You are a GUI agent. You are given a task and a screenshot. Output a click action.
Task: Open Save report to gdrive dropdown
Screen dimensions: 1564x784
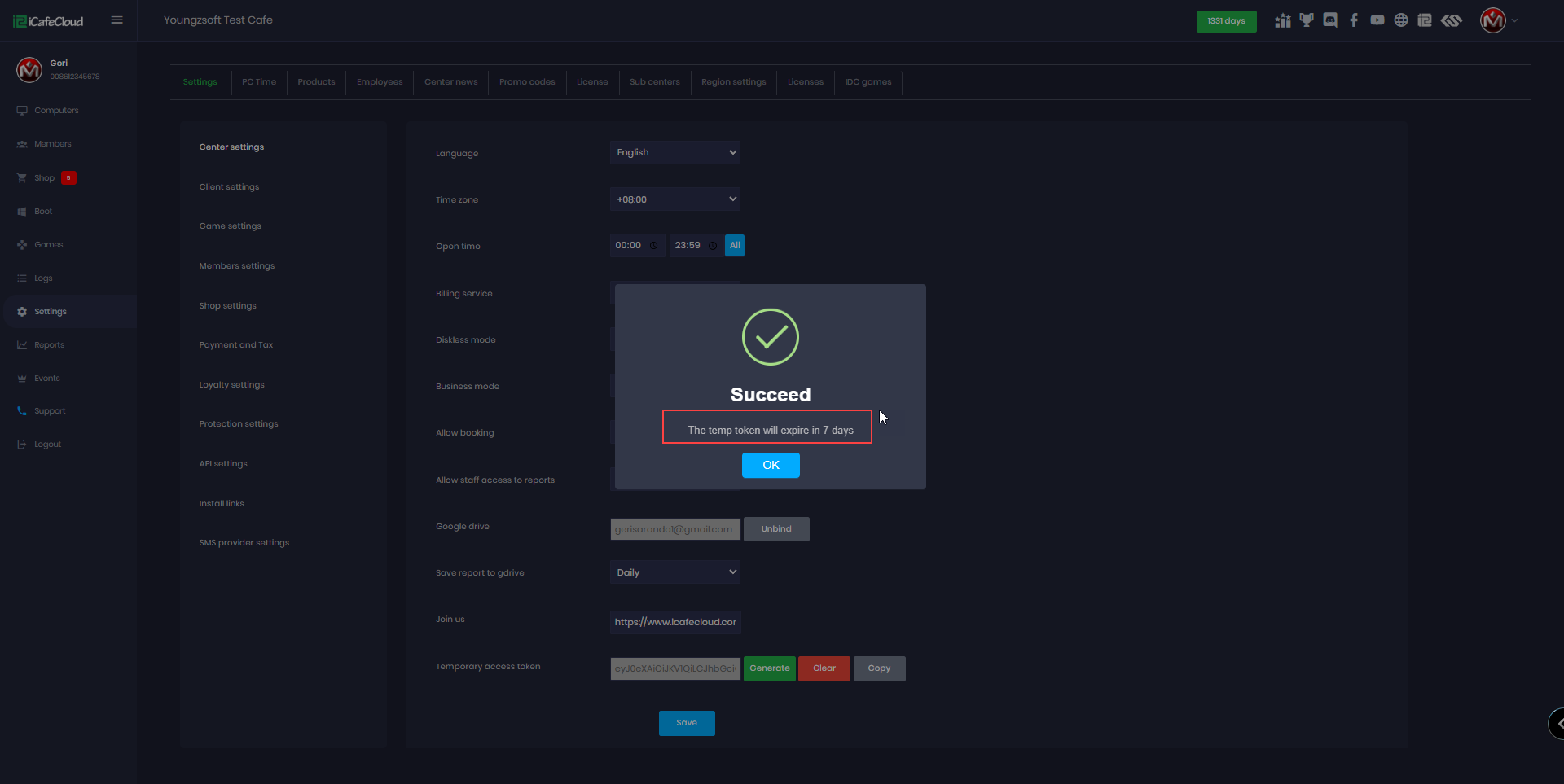click(x=675, y=572)
